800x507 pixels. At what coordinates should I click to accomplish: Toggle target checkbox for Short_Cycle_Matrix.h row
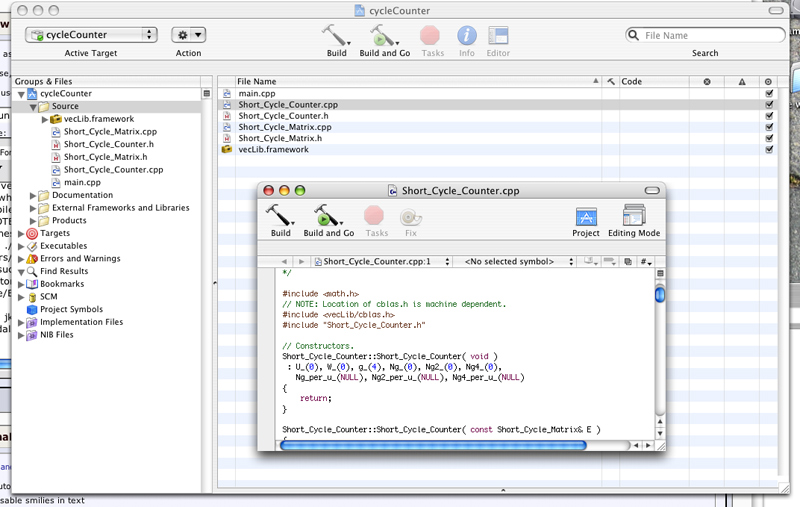tap(769, 138)
